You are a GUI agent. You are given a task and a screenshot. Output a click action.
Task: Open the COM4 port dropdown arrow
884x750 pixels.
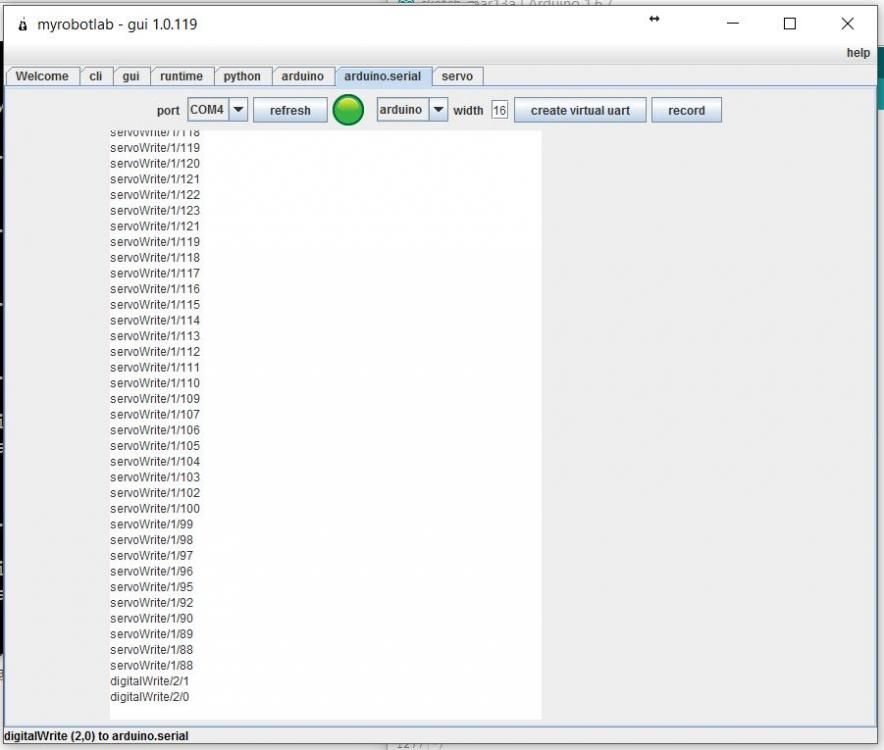[x=238, y=109]
